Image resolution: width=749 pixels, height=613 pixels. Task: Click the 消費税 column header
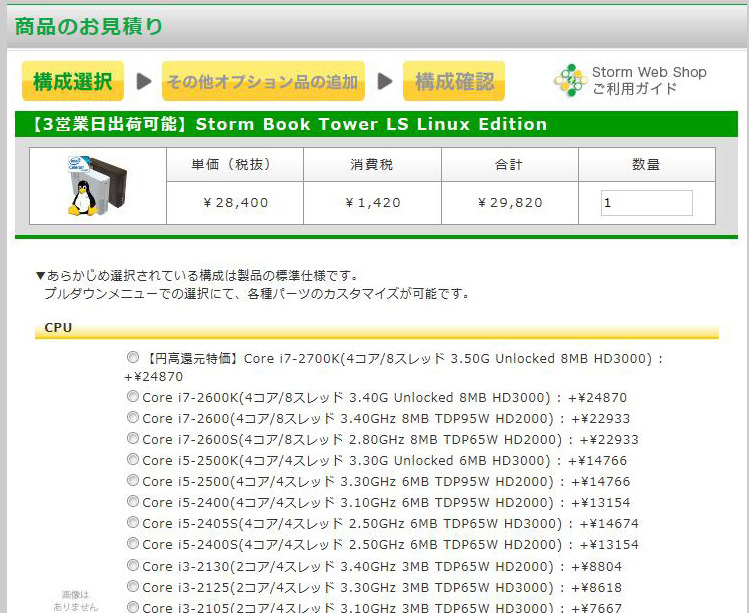click(373, 164)
